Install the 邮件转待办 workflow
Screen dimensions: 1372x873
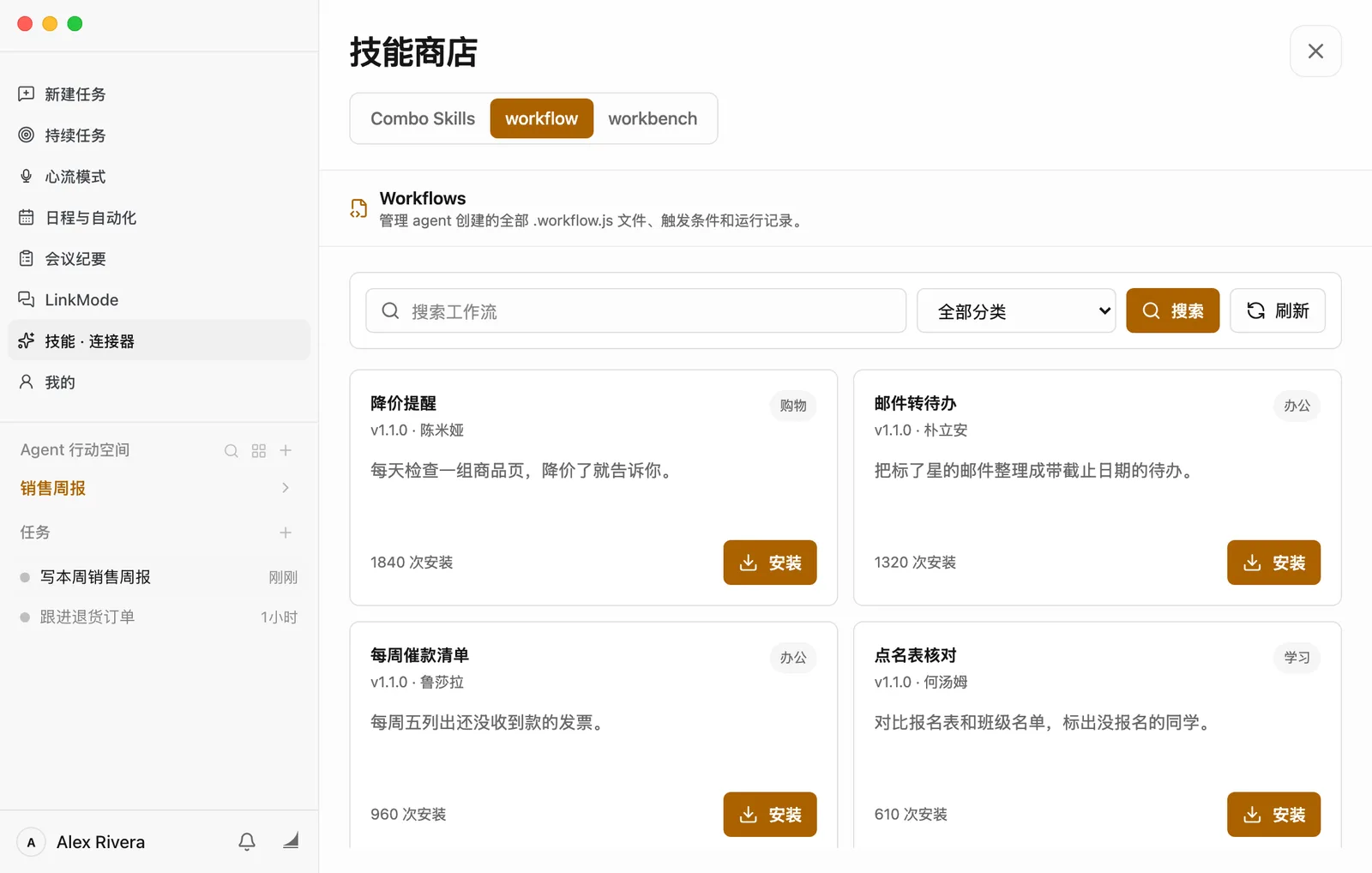tap(1273, 563)
